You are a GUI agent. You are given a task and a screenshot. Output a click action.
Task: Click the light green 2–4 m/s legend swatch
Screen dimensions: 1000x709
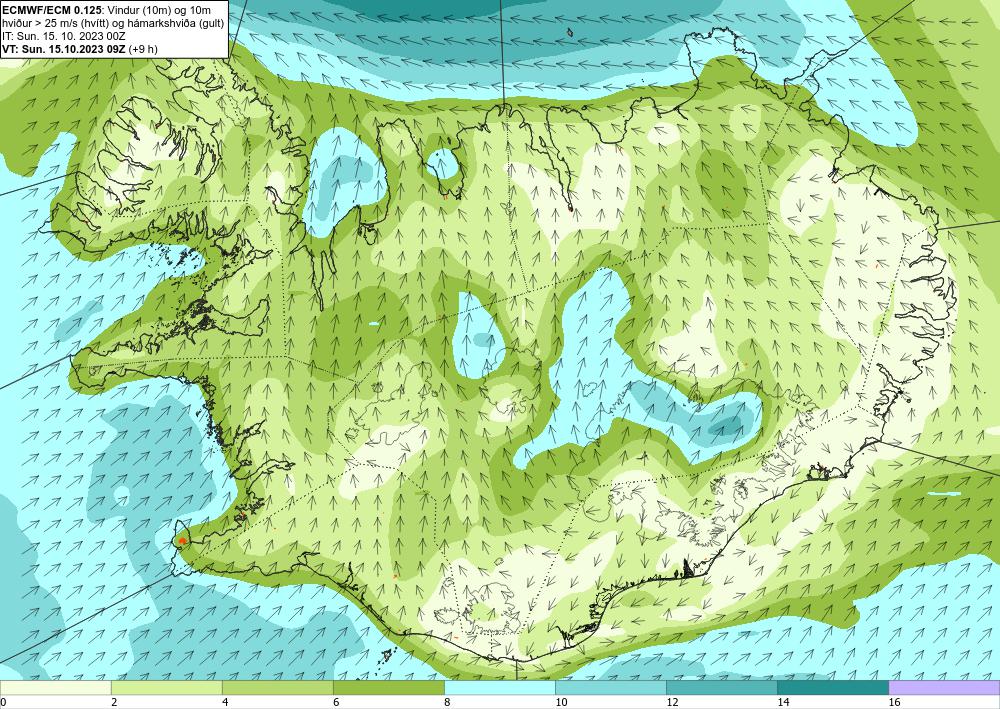pos(166,688)
